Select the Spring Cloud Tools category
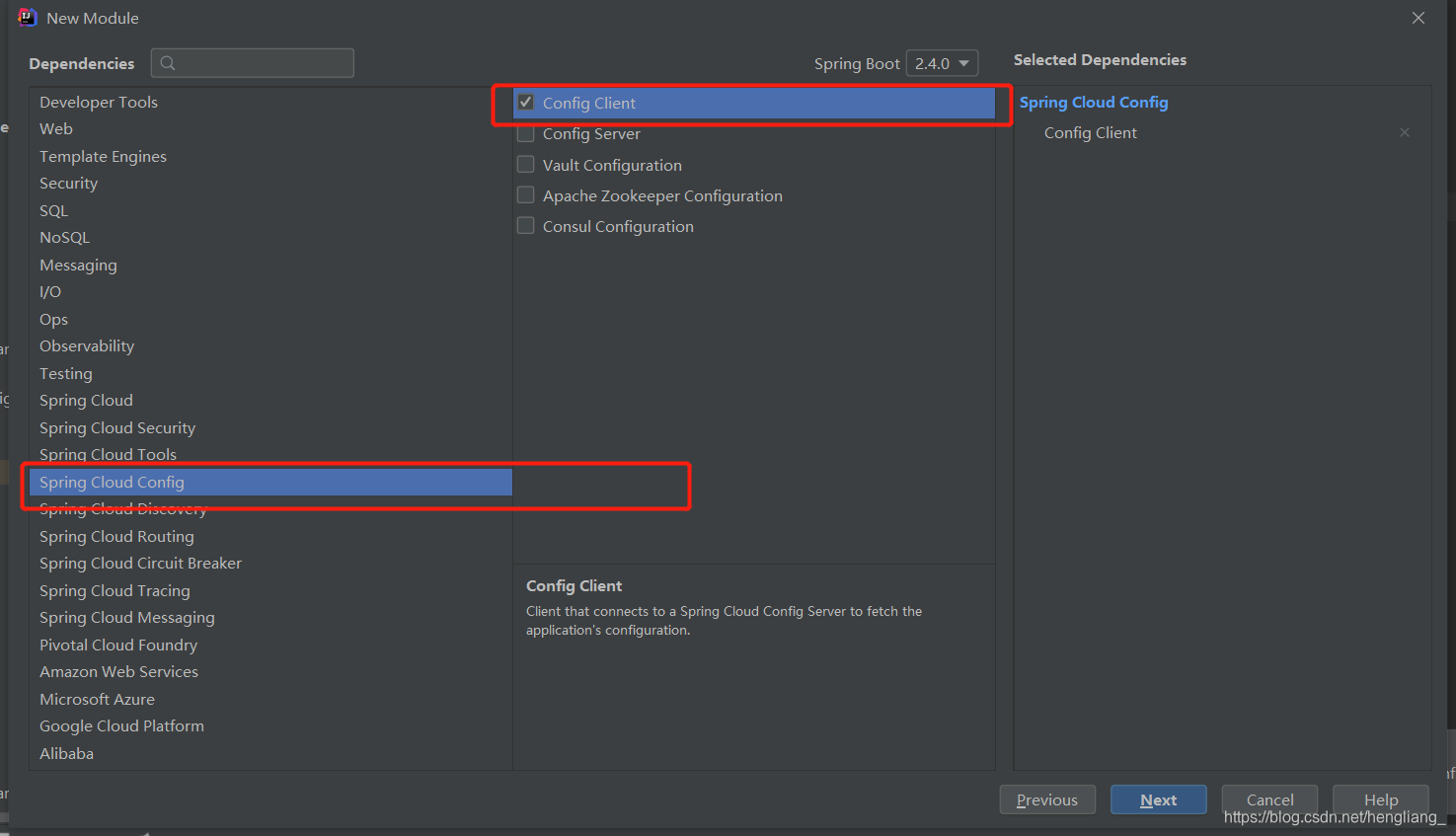The width and height of the screenshot is (1456, 836). [x=270, y=454]
